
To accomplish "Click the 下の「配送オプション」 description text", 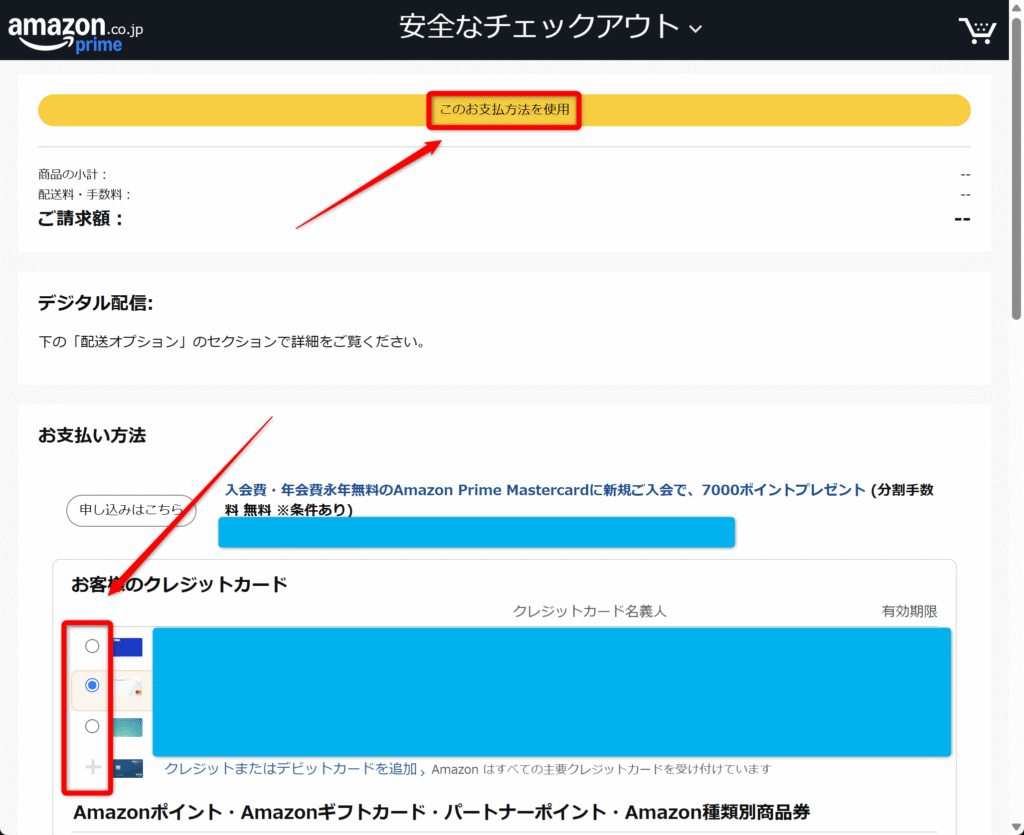I will pyautogui.click(x=232, y=341).
